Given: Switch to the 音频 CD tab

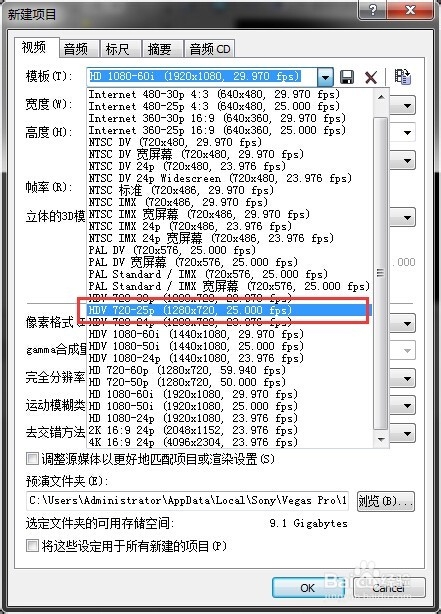Looking at the screenshot, I should point(210,49).
